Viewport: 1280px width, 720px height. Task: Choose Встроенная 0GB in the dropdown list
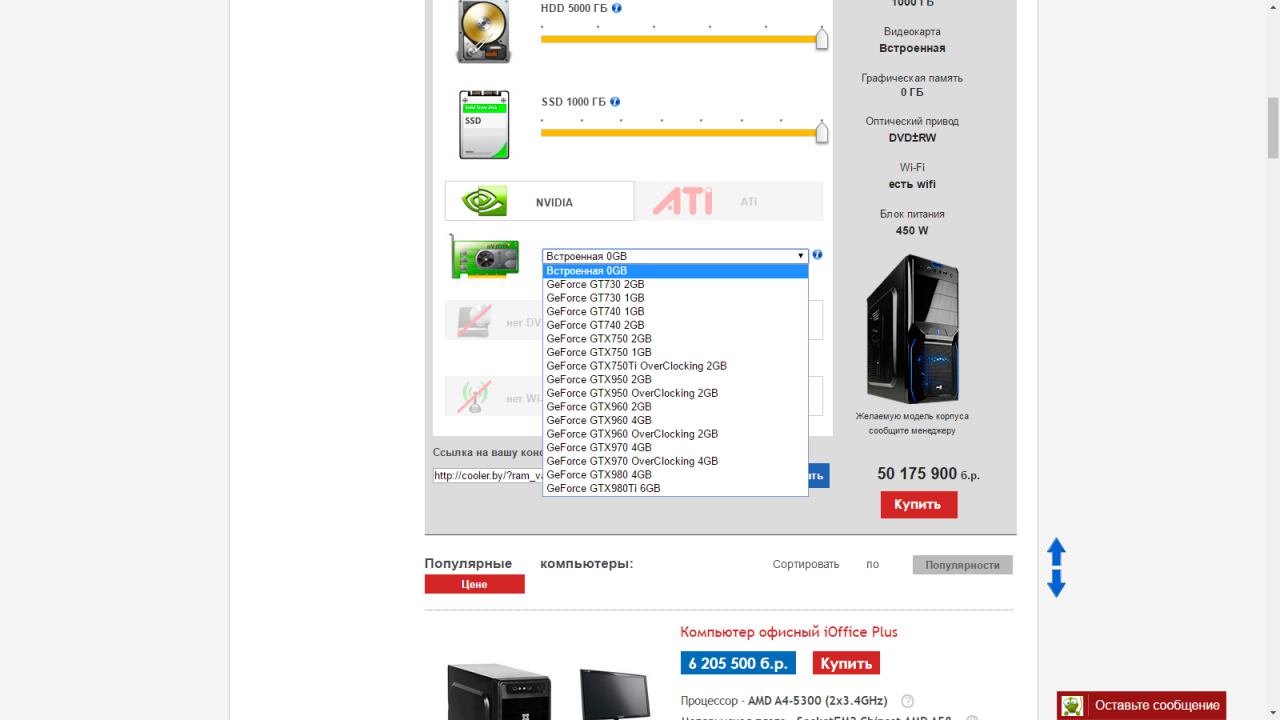pyautogui.click(x=675, y=271)
